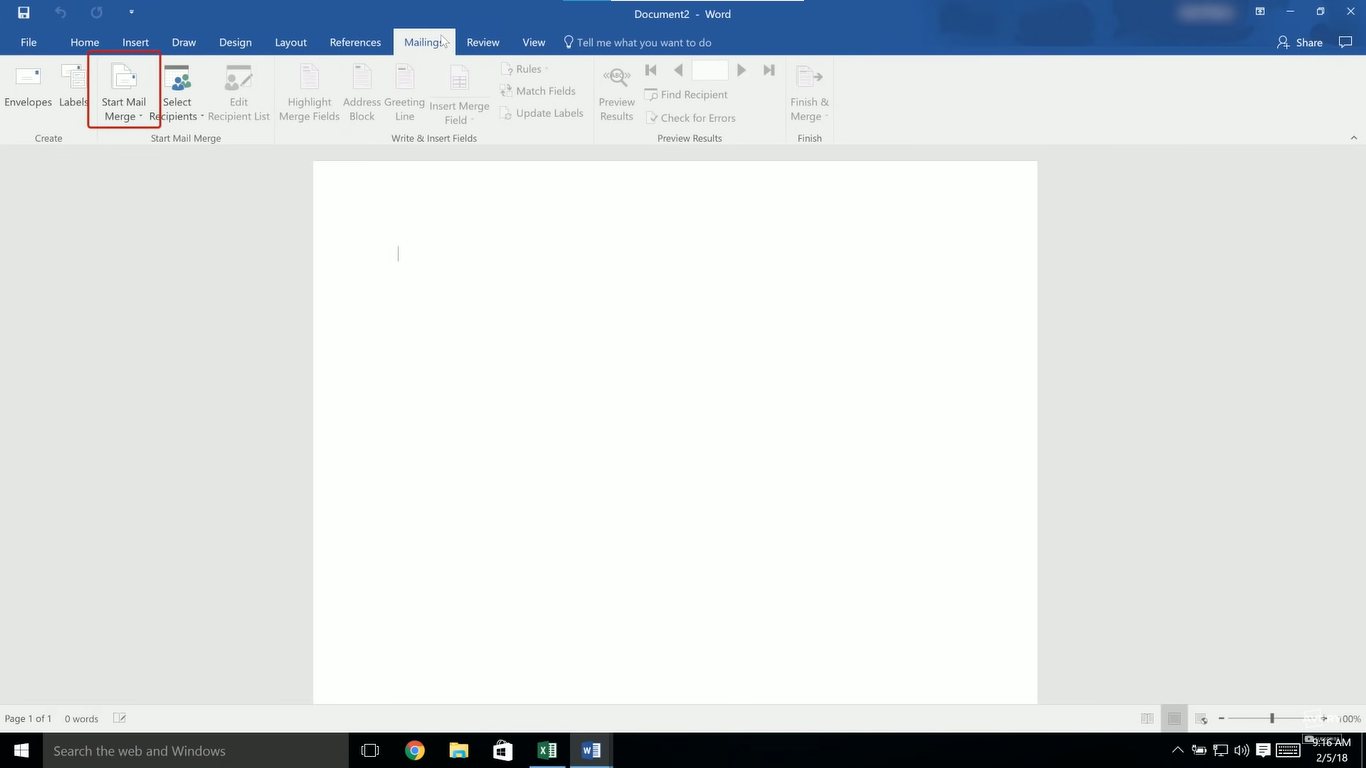Screen dimensions: 1366x768
Task: Switch document to Read Mode view
Action: tap(1146, 718)
